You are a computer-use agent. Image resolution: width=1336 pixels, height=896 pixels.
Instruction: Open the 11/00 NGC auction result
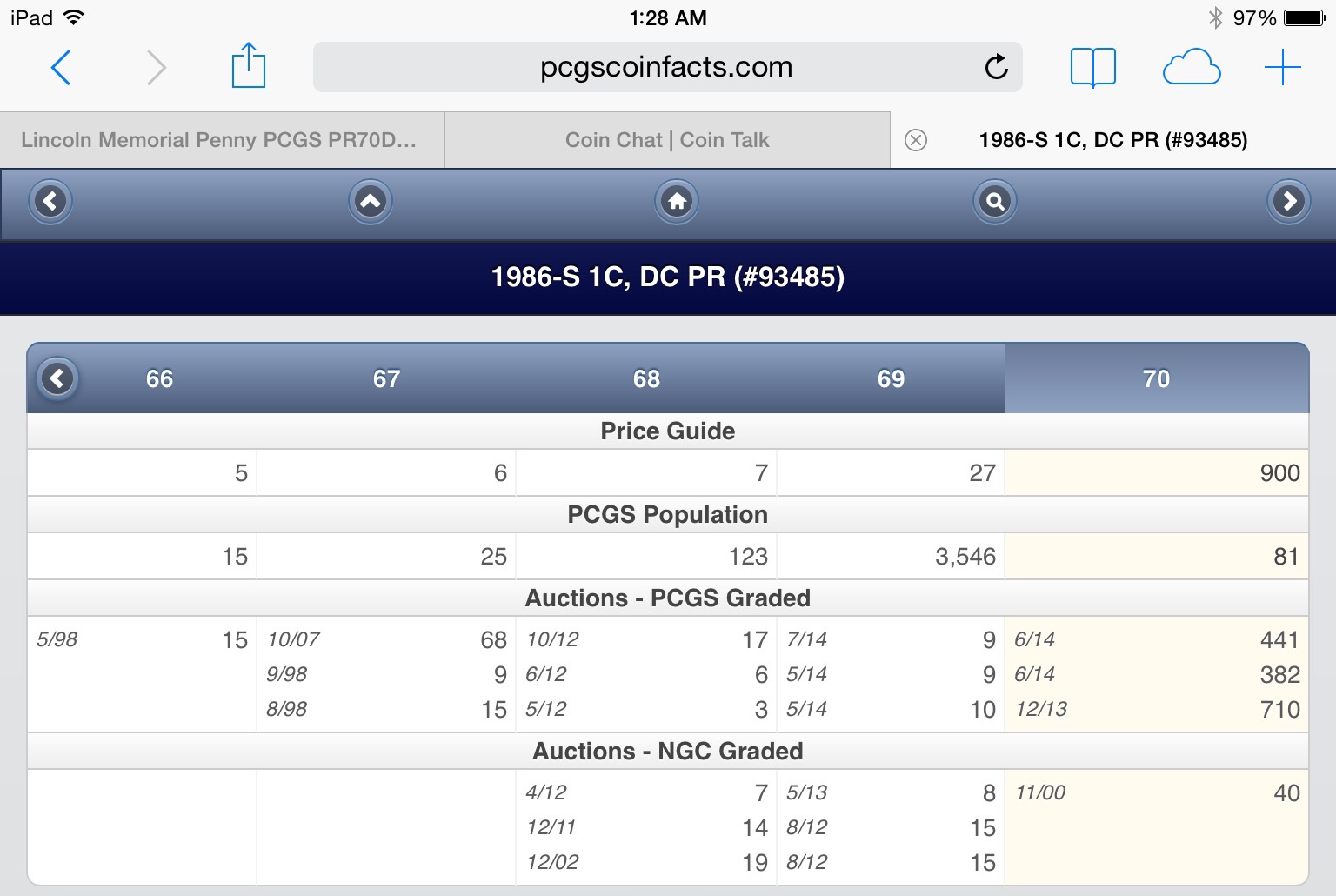pos(1156,792)
